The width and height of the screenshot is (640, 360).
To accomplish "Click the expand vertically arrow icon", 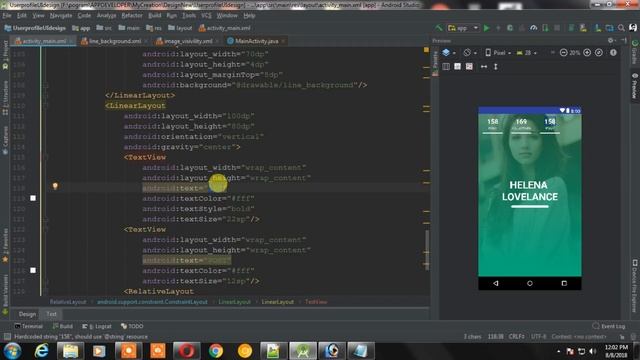I will [496, 67].
